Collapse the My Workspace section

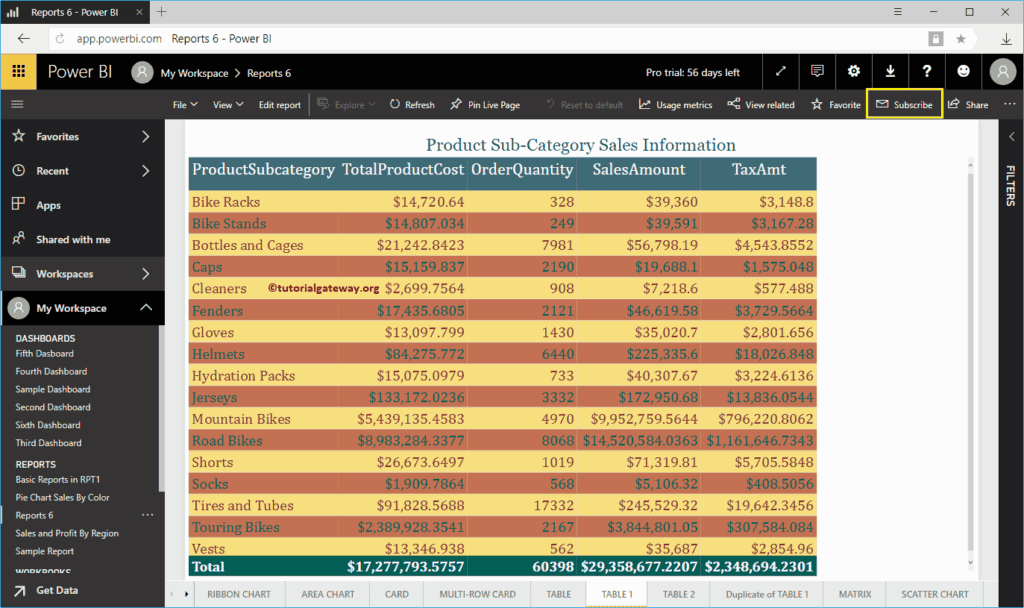pos(145,308)
